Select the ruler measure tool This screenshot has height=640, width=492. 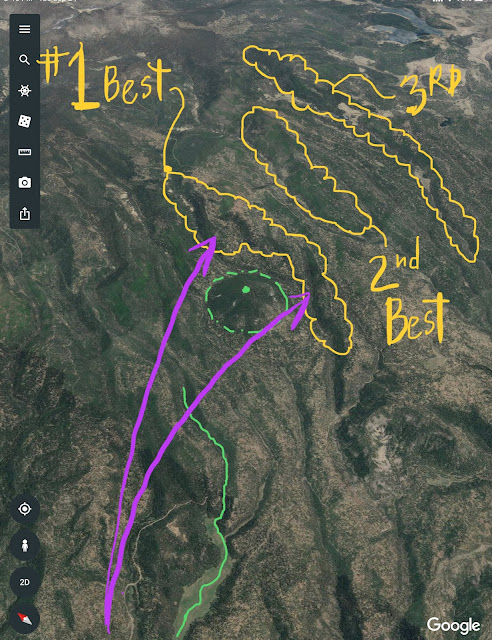pos(24,152)
